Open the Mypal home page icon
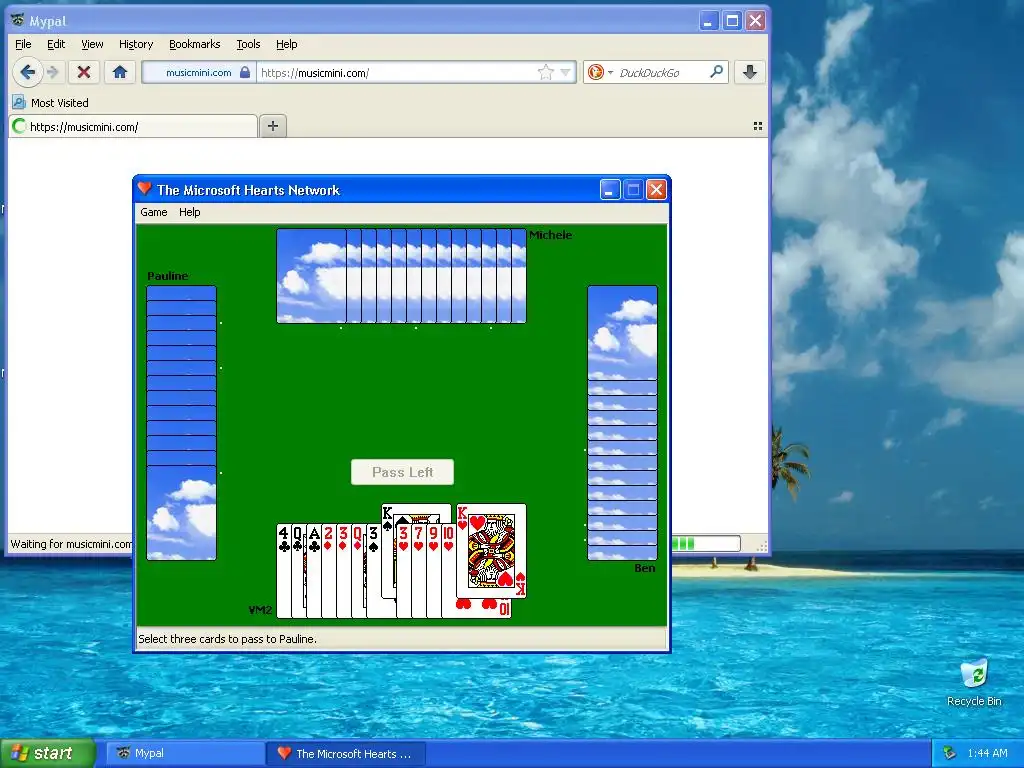 click(120, 72)
